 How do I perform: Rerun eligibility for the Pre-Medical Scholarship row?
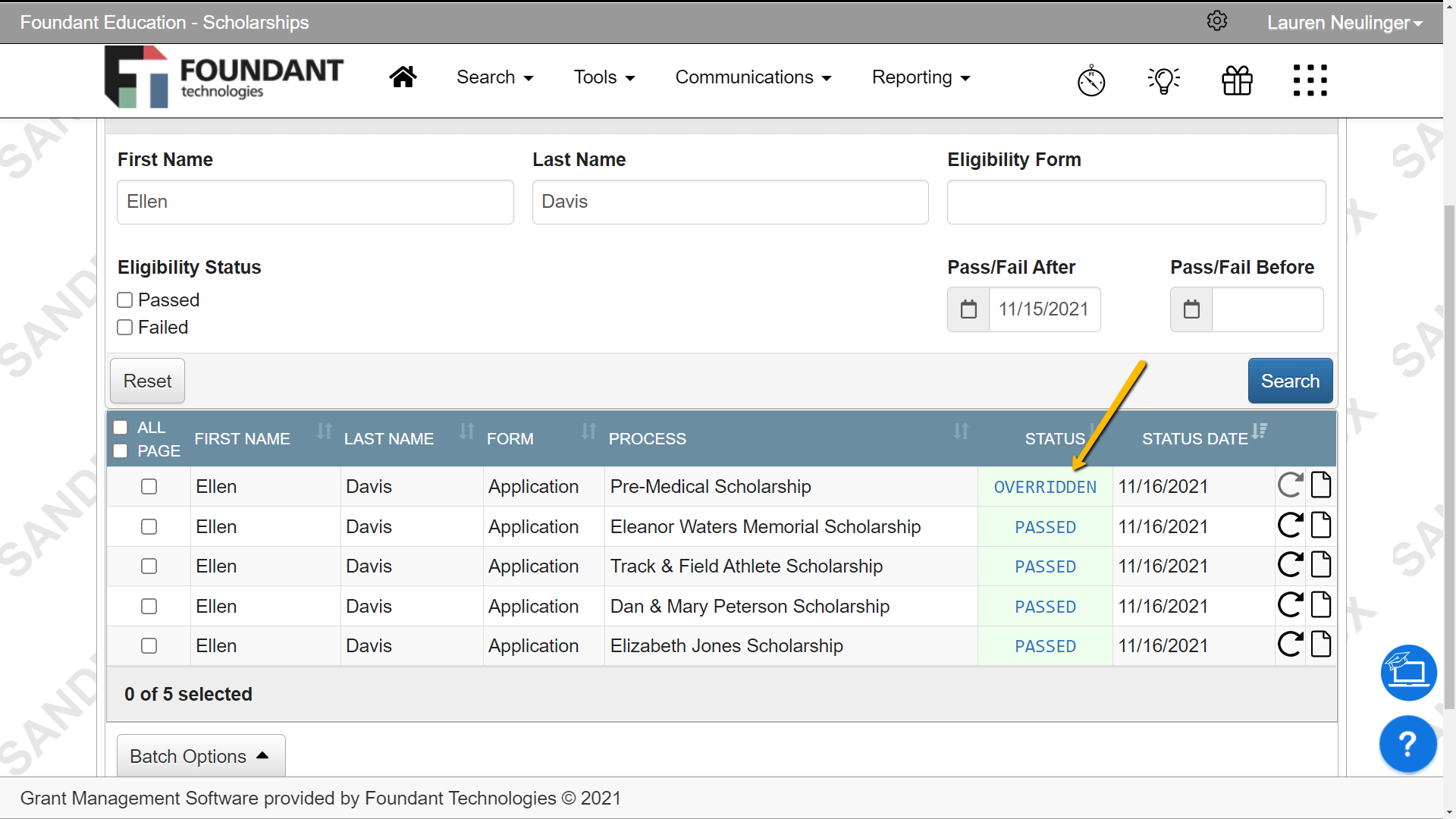pos(1290,485)
